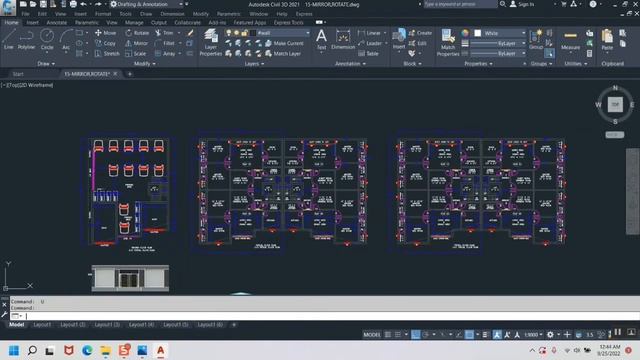Select the Arc tool
The image size is (640, 360).
coord(66,39)
